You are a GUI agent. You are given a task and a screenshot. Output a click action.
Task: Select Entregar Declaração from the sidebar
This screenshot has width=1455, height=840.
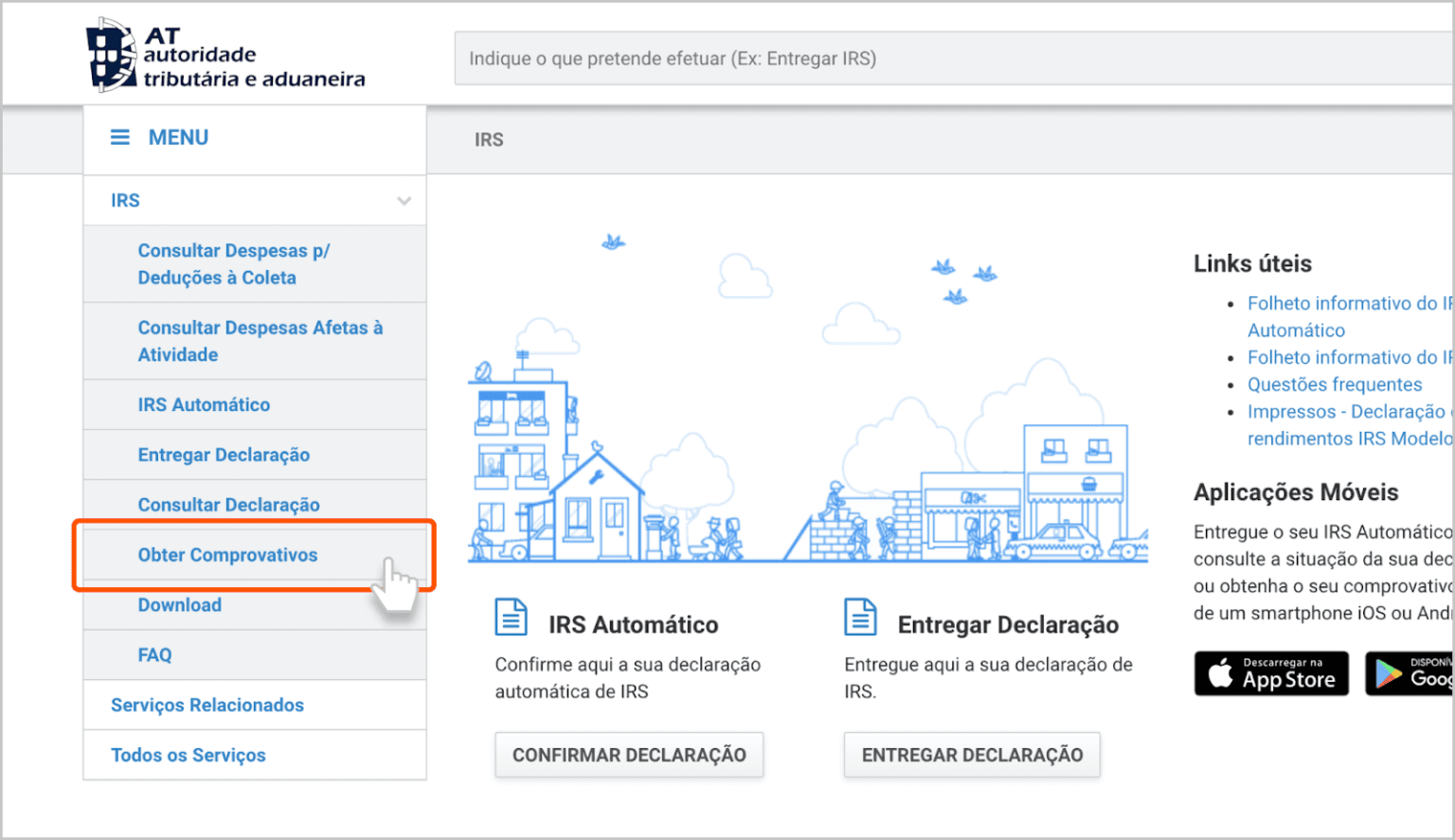[225, 455]
